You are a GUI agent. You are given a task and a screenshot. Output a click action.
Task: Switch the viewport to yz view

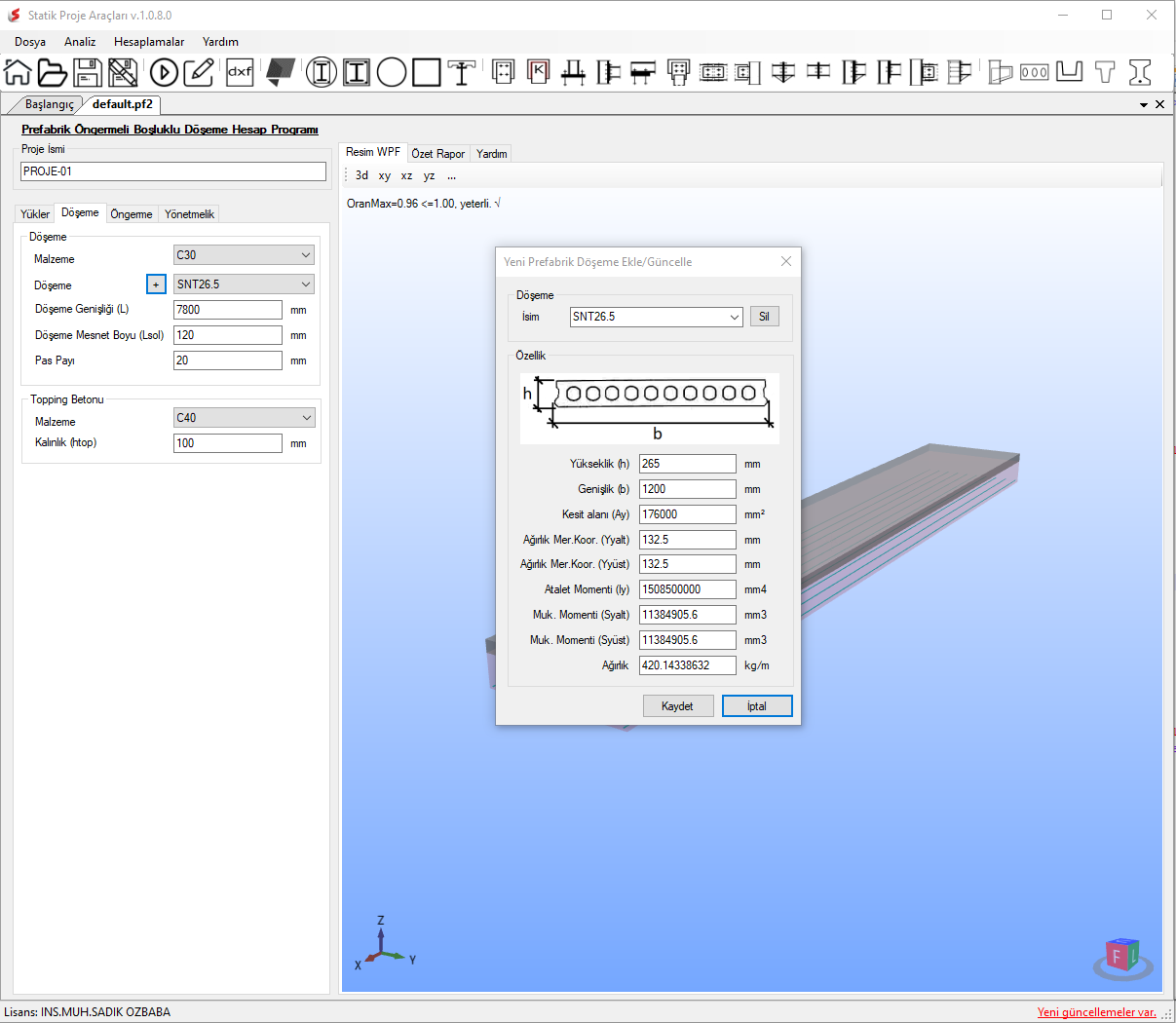429,175
